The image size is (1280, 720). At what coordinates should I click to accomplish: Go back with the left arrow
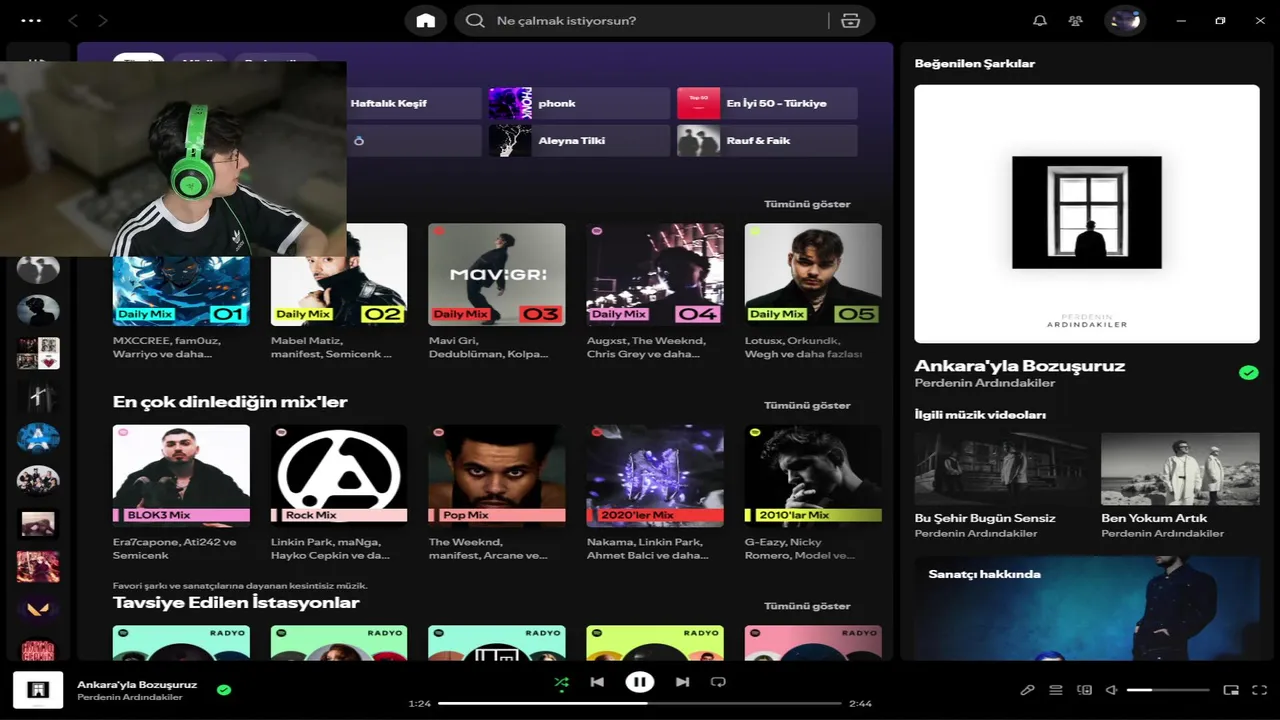(73, 20)
